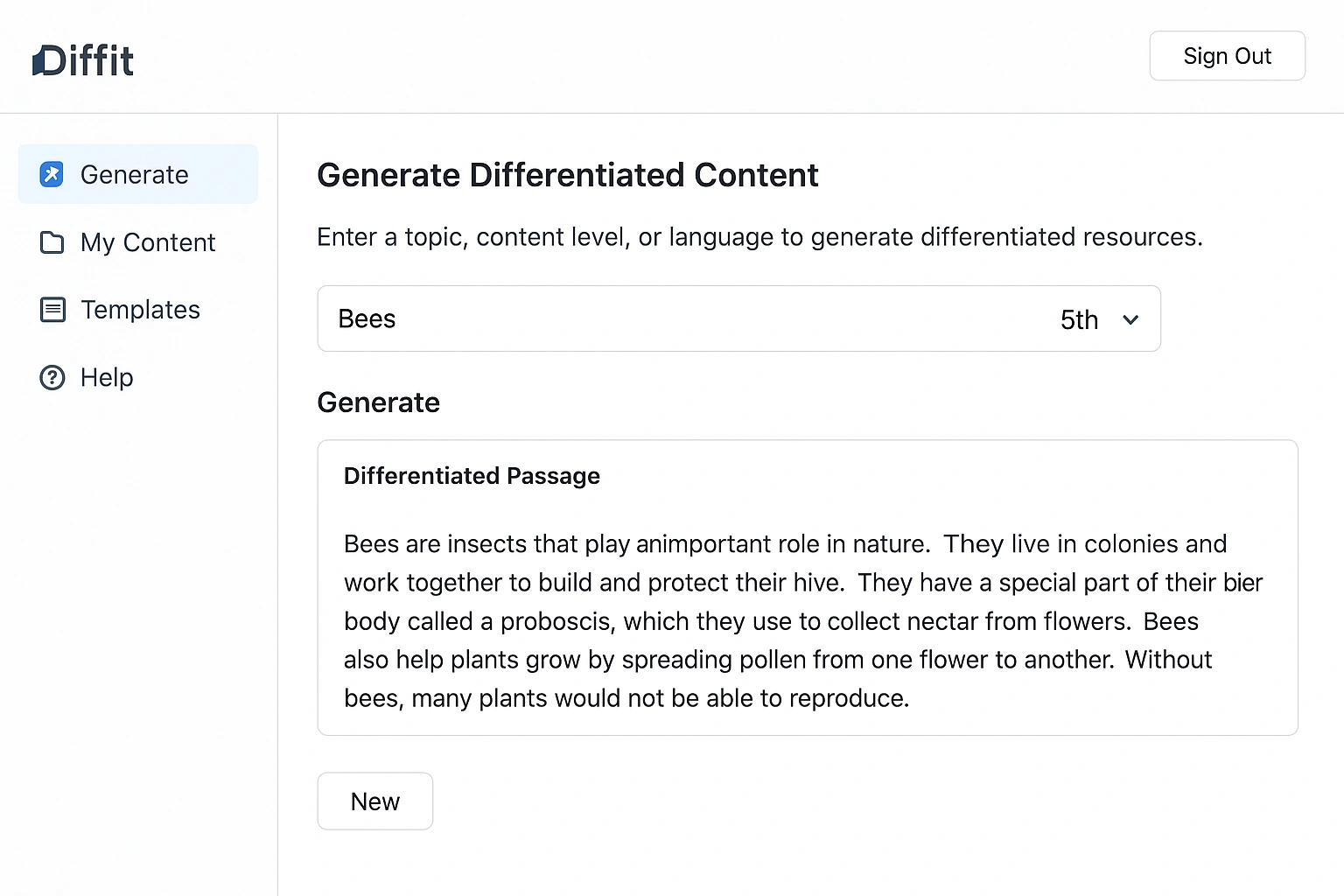Screen dimensions: 1344x896
Task: Click the Differentiated Passage heading
Action: tap(472, 476)
